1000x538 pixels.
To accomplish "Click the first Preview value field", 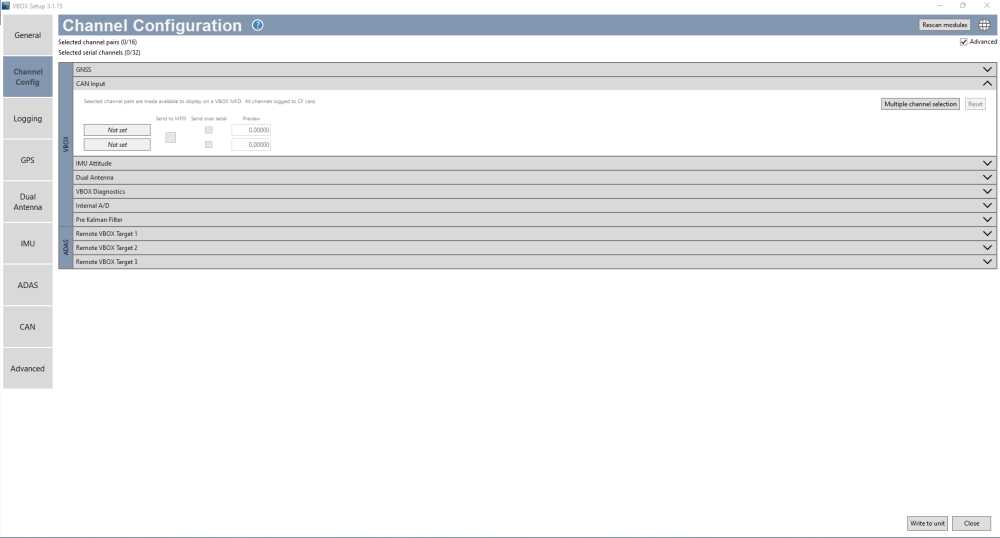I will [251, 130].
